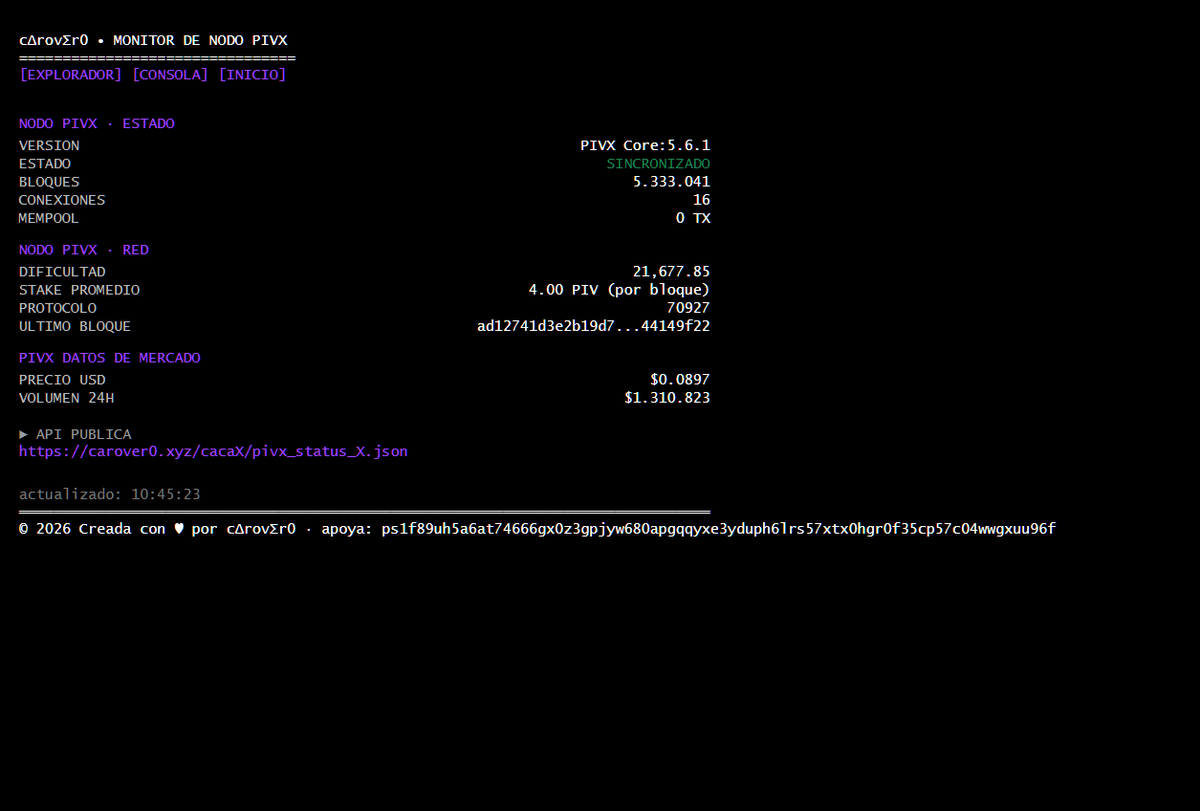1200x811 pixels.
Task: Click the protocol value 70927
Action: (689, 308)
